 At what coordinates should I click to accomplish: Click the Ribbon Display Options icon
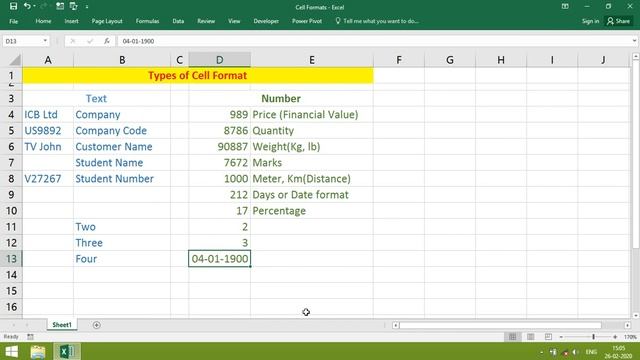click(x=565, y=7)
